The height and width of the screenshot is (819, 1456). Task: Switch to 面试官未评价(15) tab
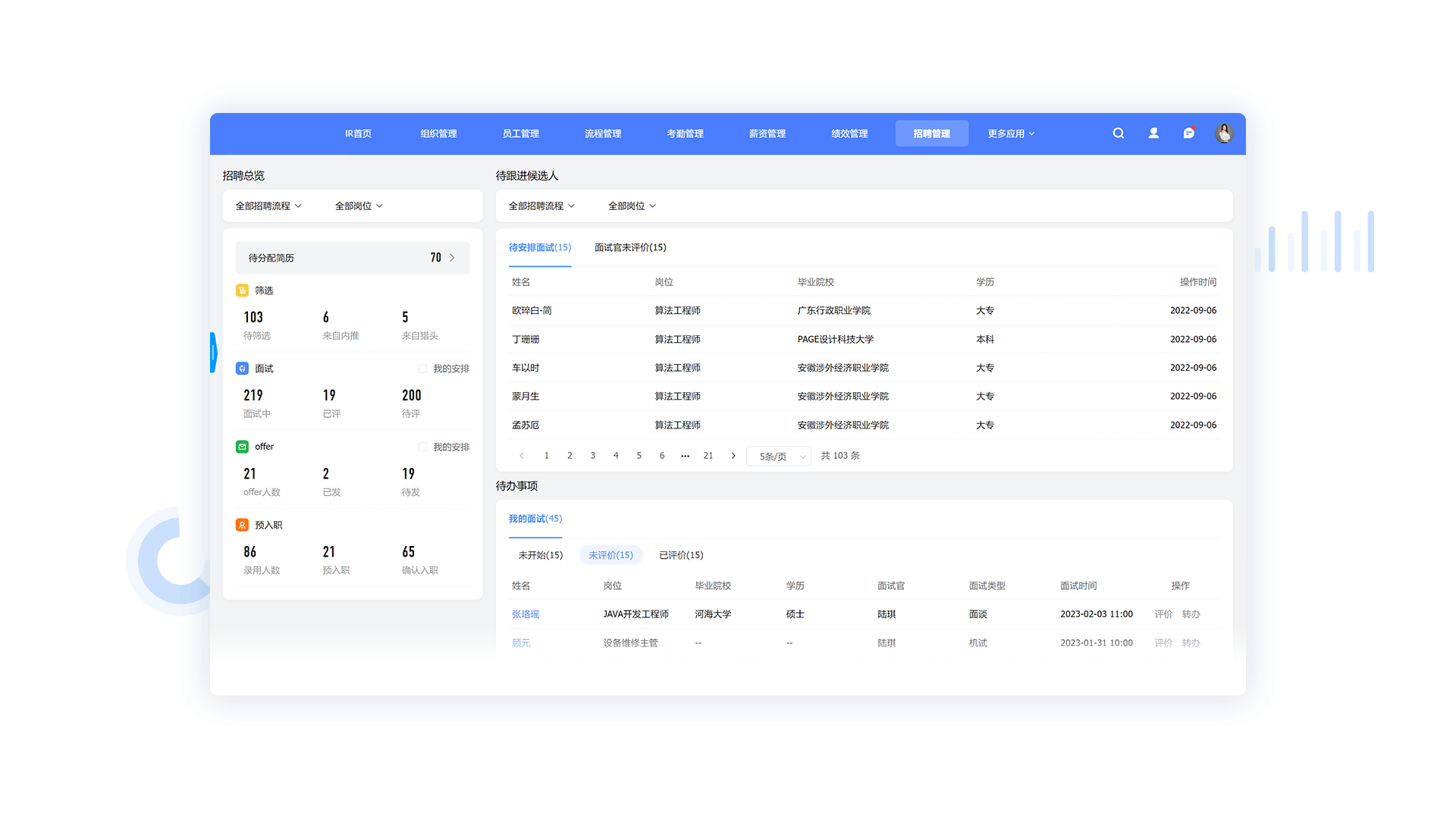pyautogui.click(x=630, y=248)
